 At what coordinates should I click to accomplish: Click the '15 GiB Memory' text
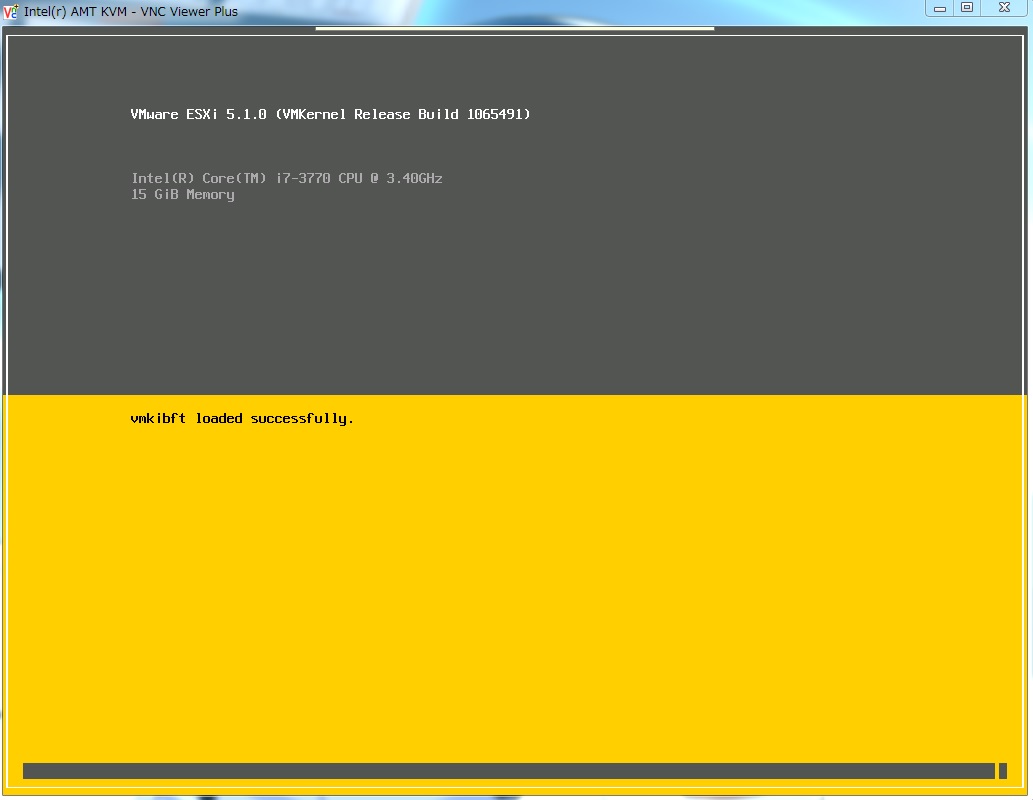point(182,194)
